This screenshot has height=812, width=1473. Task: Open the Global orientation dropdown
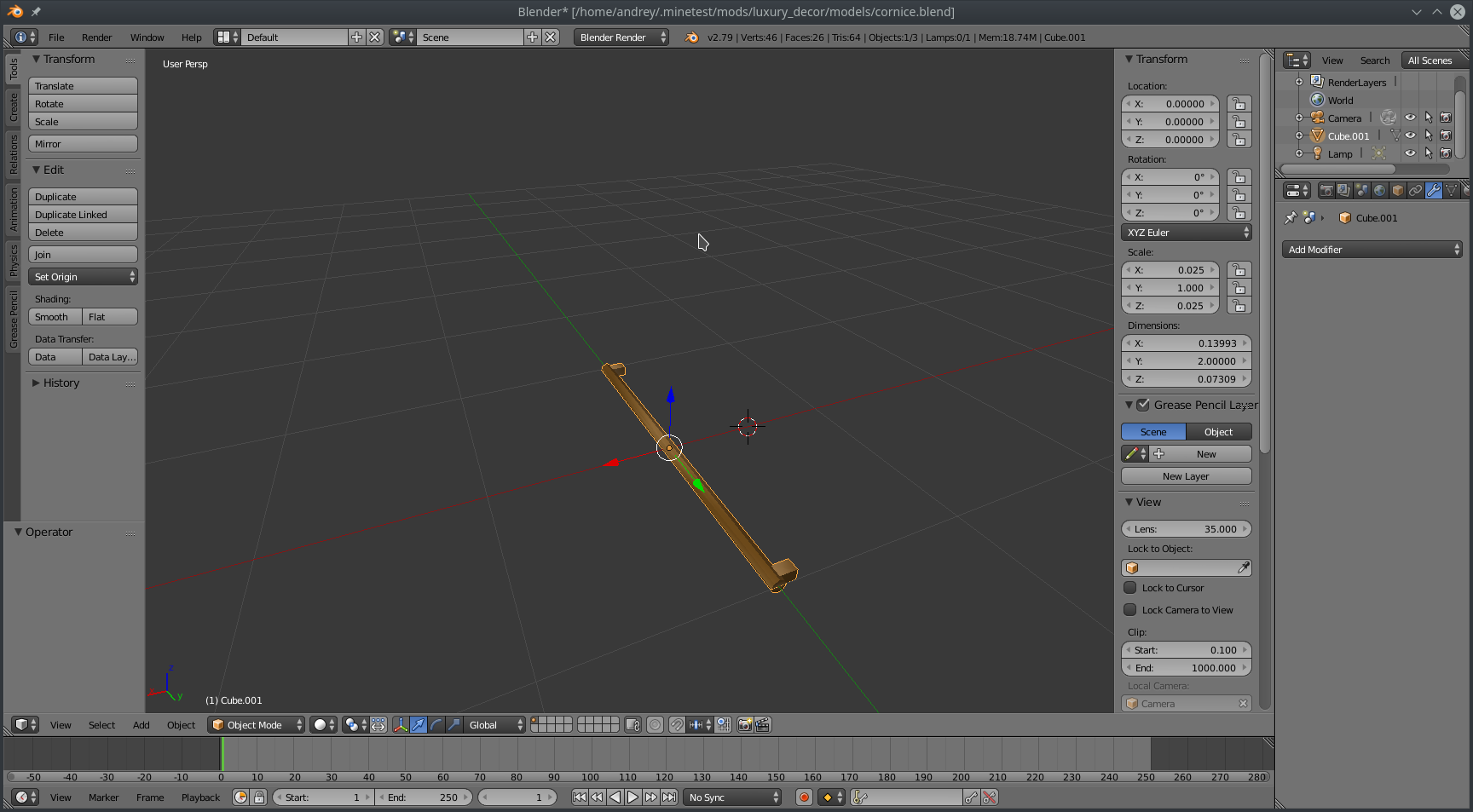pyautogui.click(x=495, y=725)
